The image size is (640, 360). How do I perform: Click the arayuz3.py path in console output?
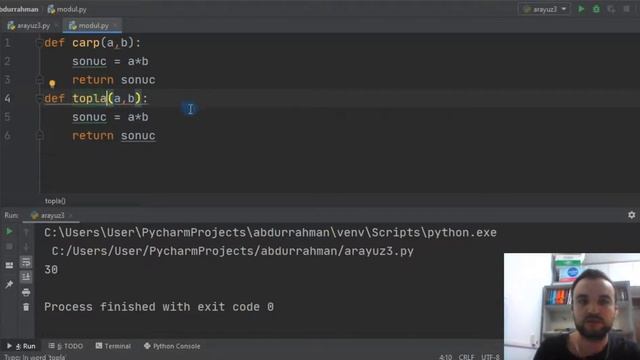tap(233, 251)
